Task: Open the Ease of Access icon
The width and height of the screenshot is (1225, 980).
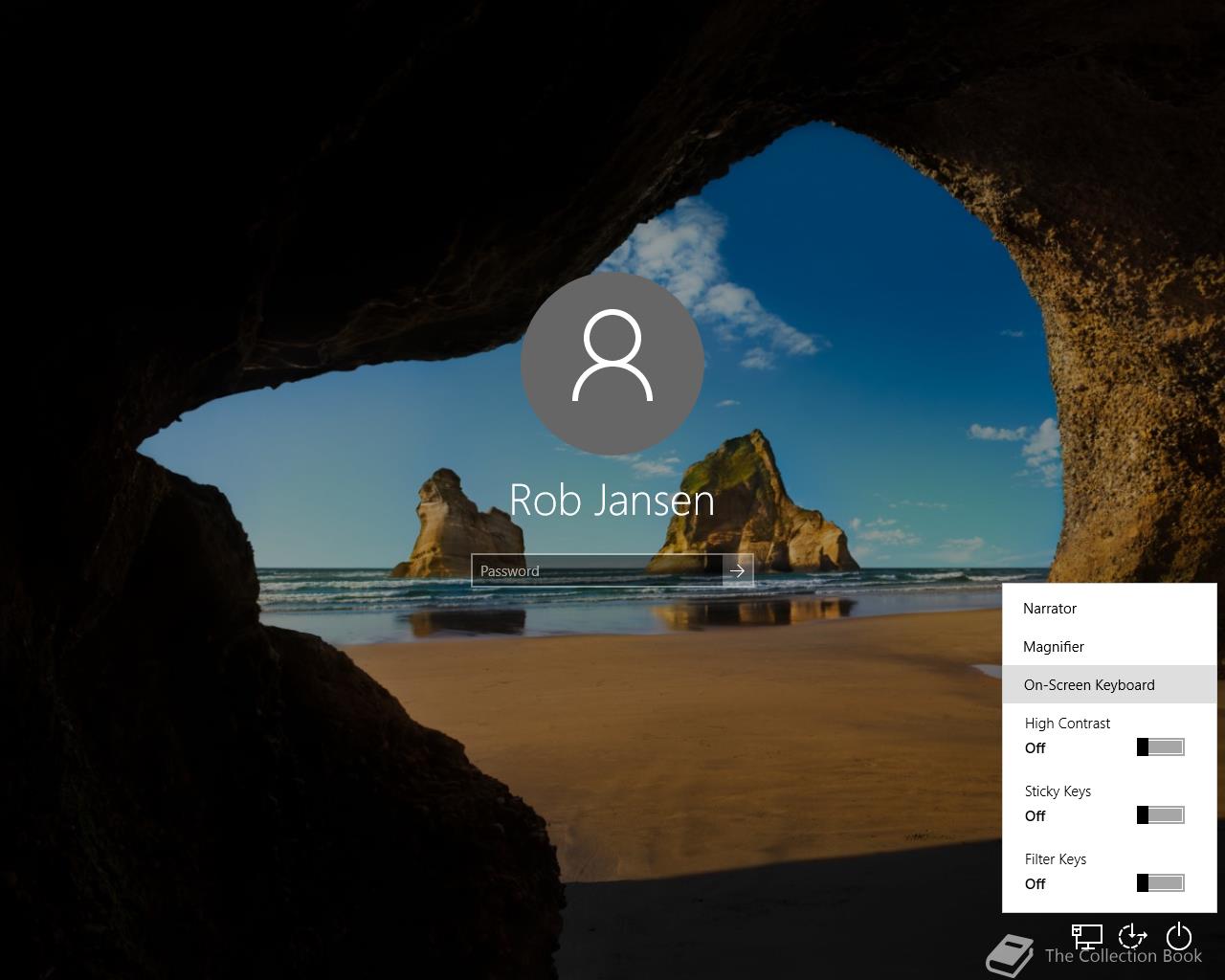Action: click(1133, 936)
